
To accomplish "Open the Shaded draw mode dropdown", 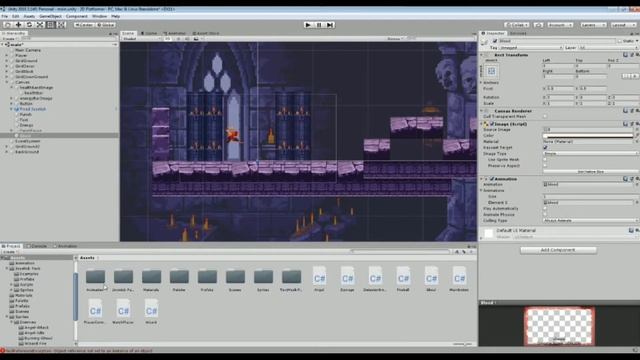I will point(141,39).
